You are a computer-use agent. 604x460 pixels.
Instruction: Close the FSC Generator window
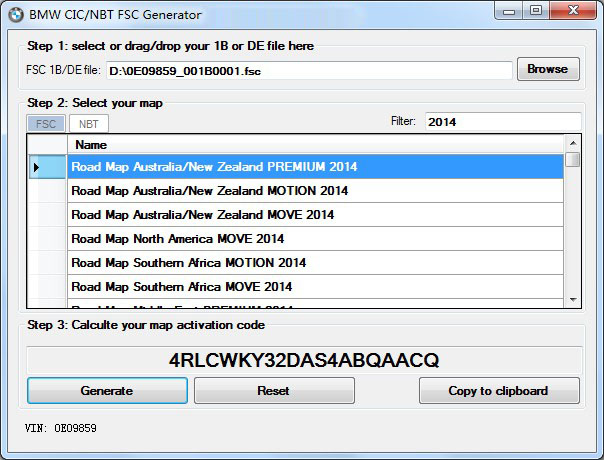pos(573,11)
